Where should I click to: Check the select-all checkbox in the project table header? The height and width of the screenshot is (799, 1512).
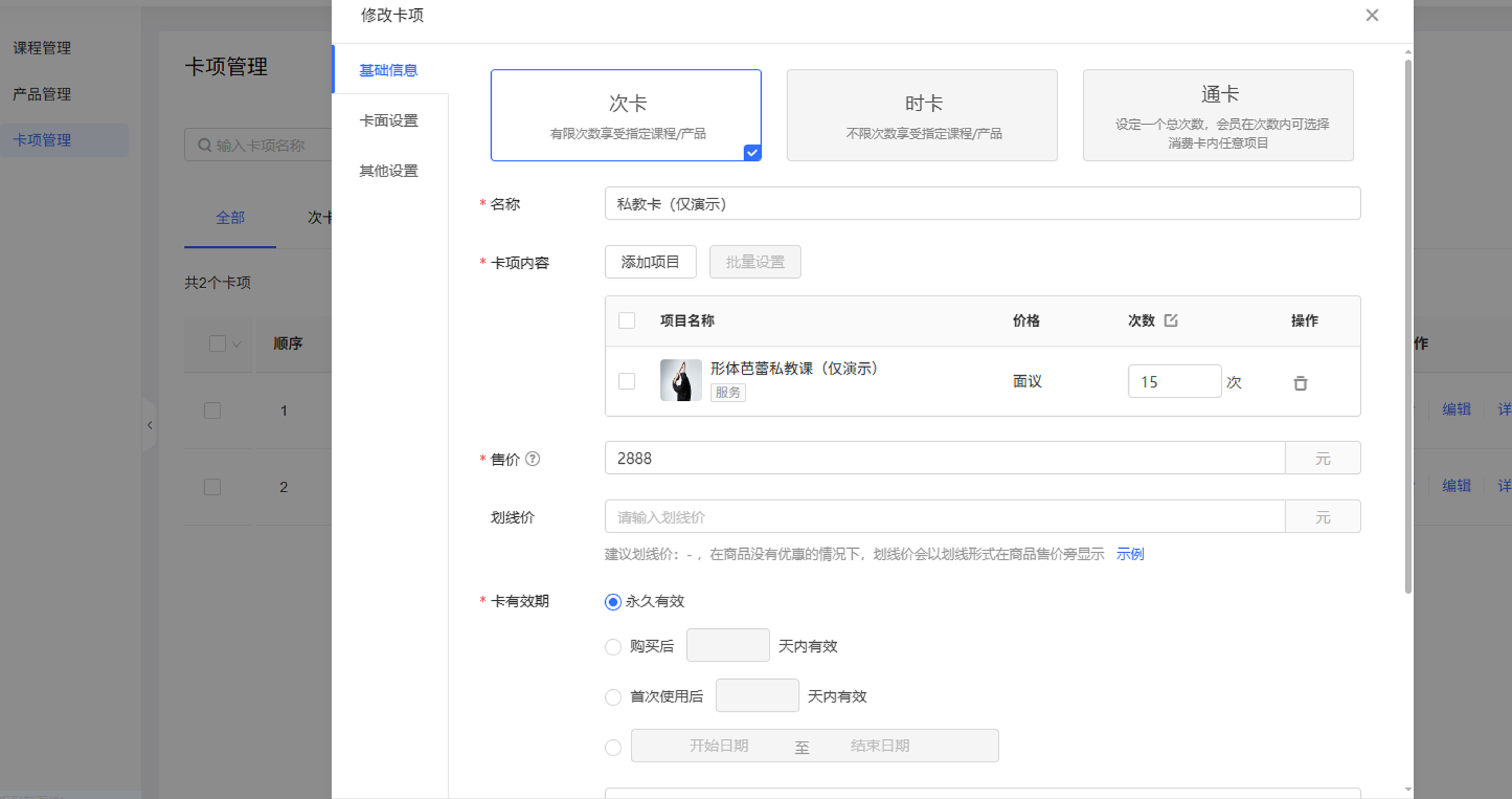[626, 320]
